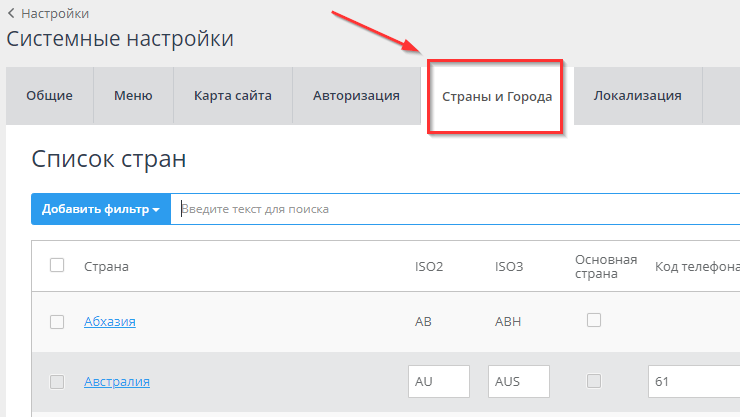Image resolution: width=740 pixels, height=417 pixels.
Task: Click the Страна column header
Action: 106,266
